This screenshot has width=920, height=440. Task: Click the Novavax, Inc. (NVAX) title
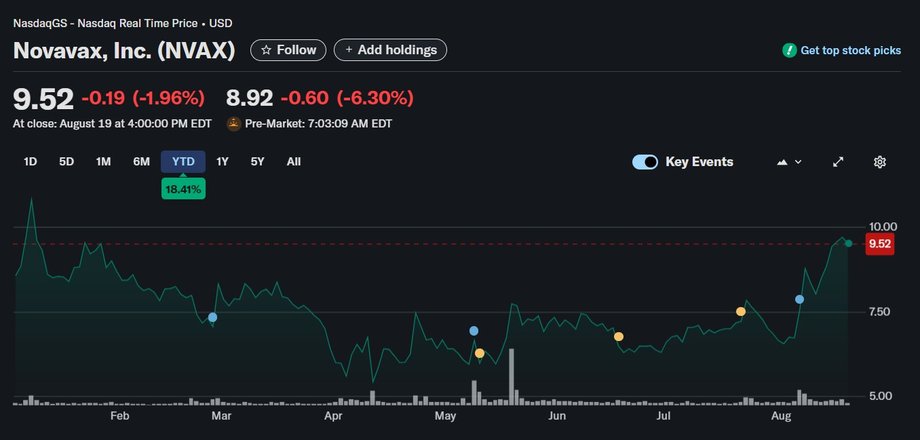pos(124,50)
